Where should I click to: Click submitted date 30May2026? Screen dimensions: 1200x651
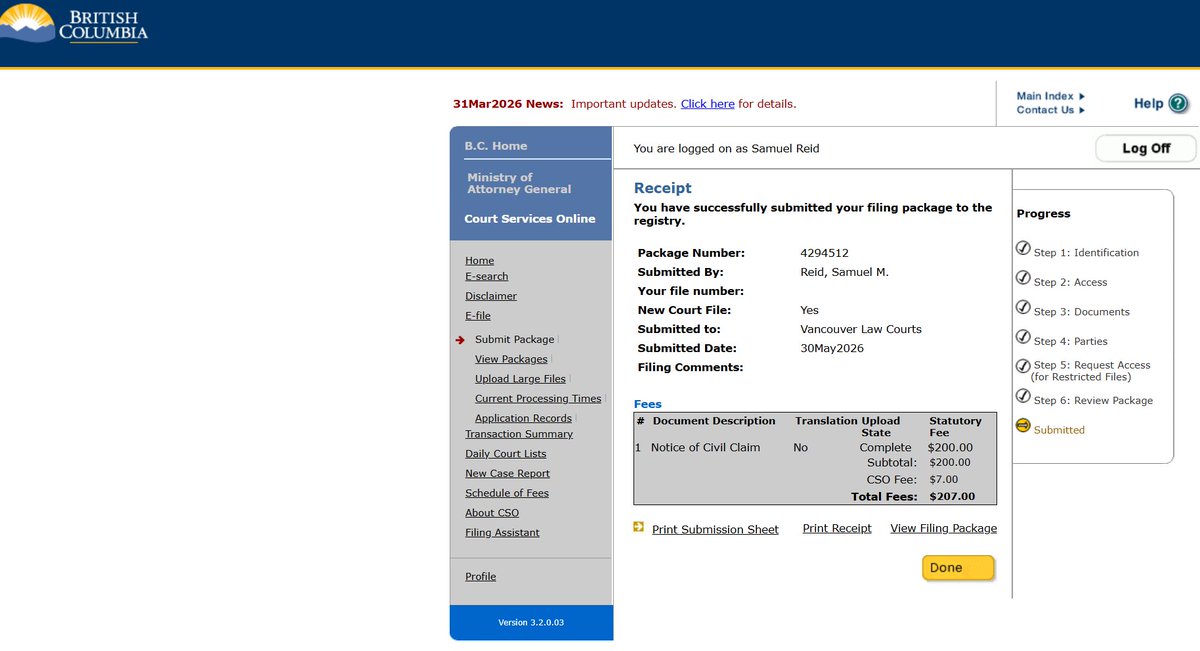tap(832, 348)
